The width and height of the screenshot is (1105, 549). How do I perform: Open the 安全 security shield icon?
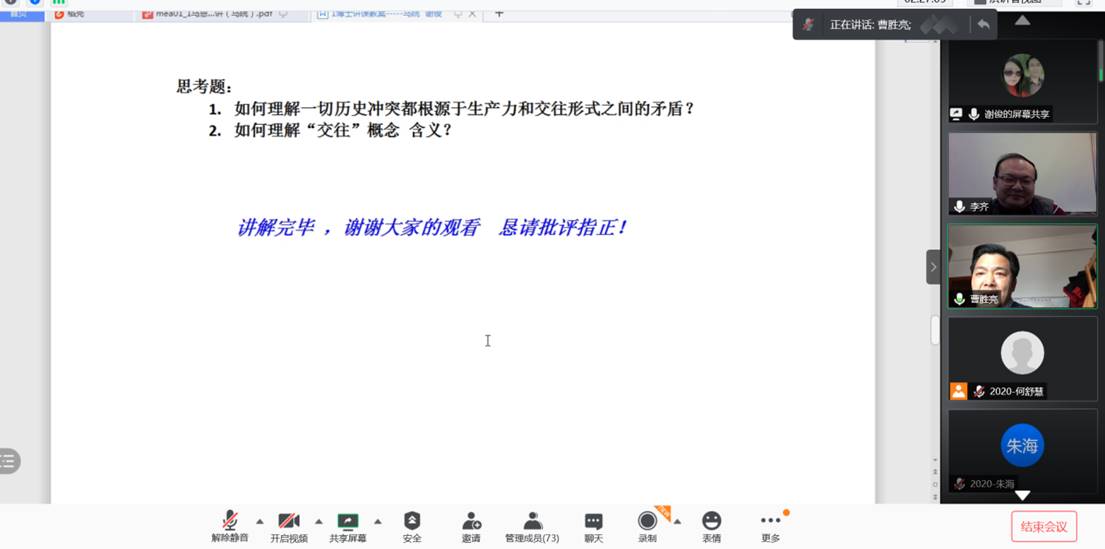pyautogui.click(x=412, y=525)
